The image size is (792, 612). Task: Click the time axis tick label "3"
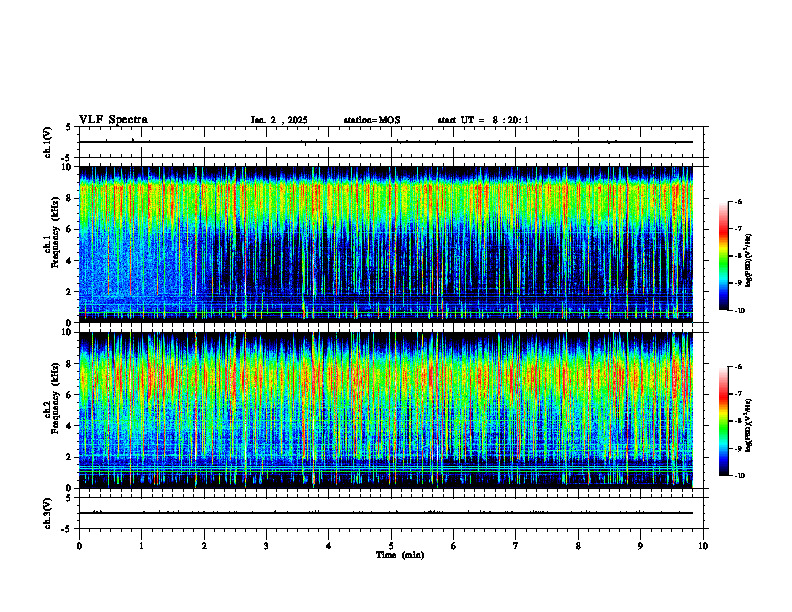[266, 546]
